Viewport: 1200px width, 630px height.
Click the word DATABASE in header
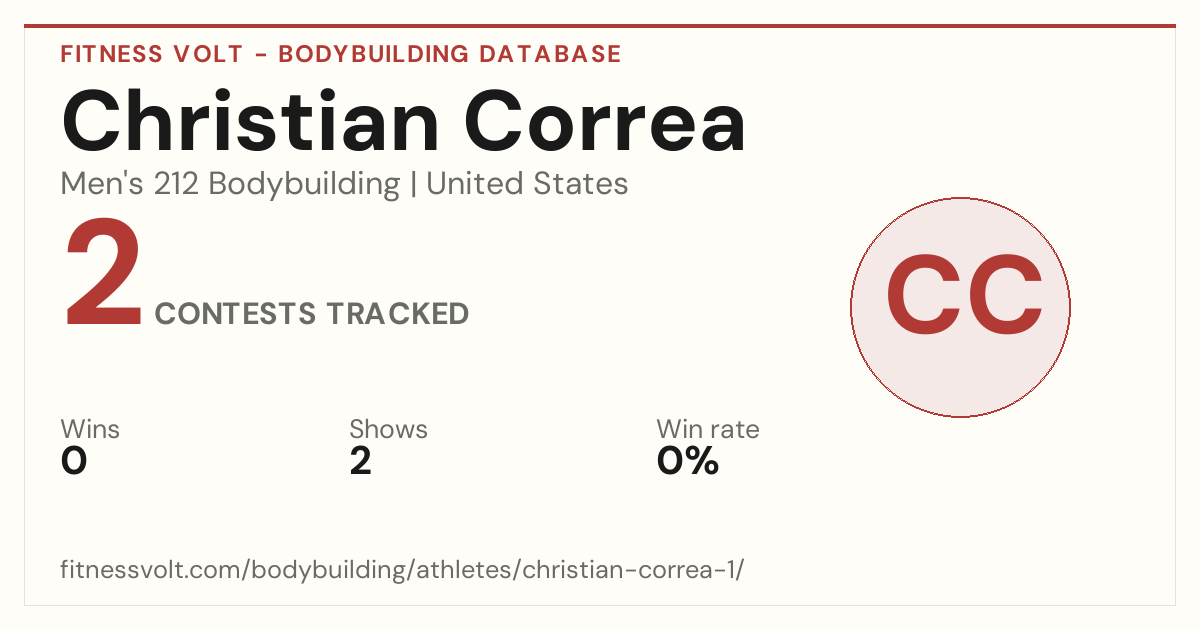click(550, 54)
